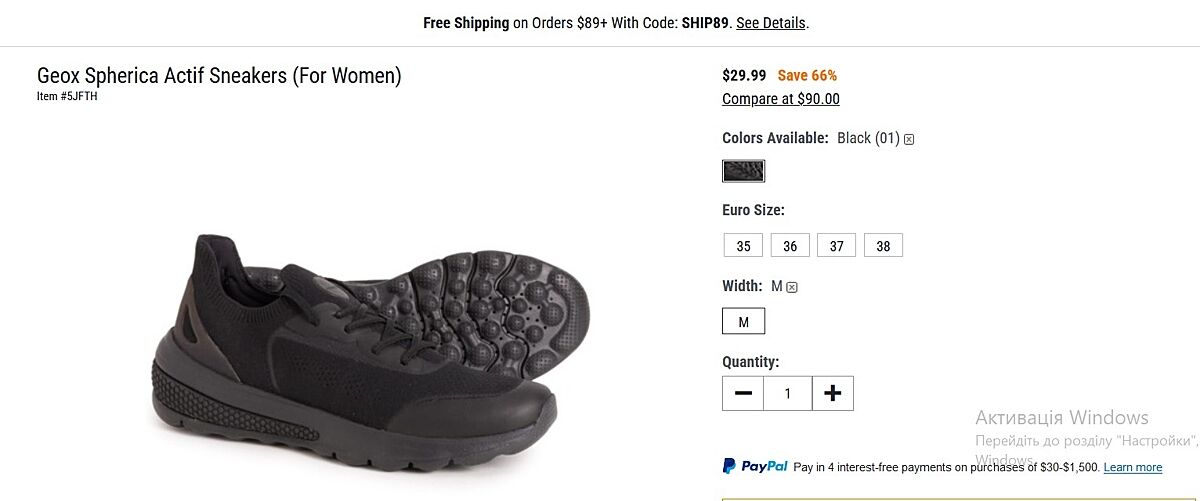
Task: Choose Euro size 37
Action: pos(836,246)
